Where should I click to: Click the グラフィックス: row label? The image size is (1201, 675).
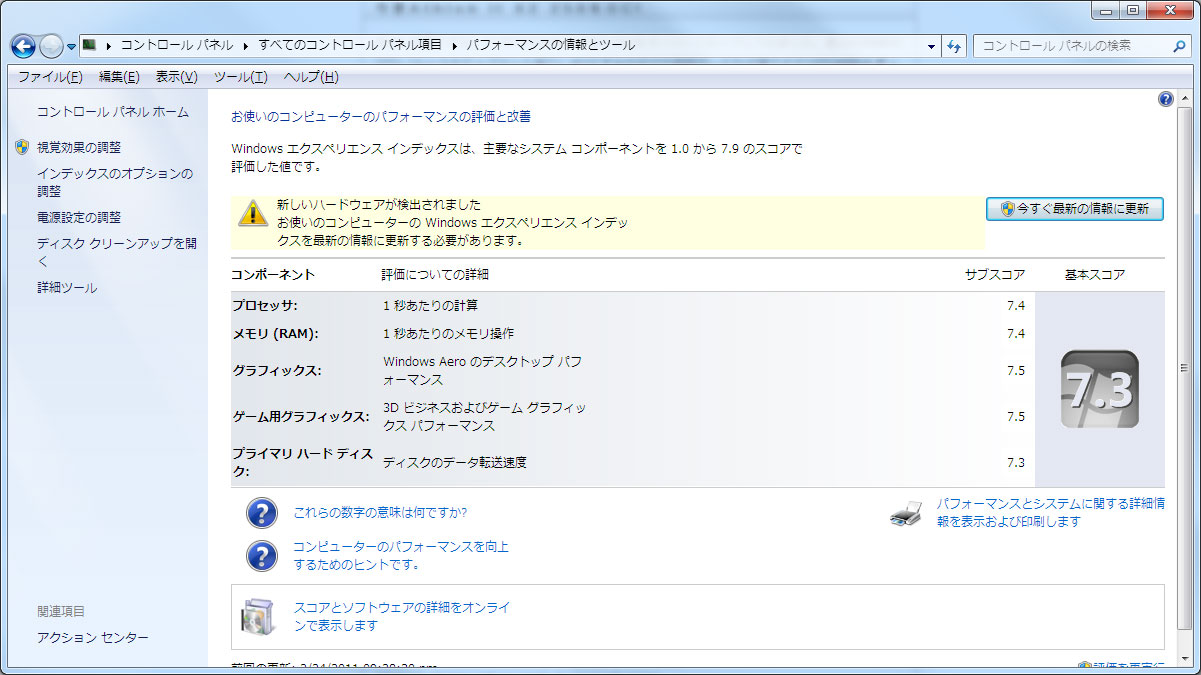click(277, 371)
